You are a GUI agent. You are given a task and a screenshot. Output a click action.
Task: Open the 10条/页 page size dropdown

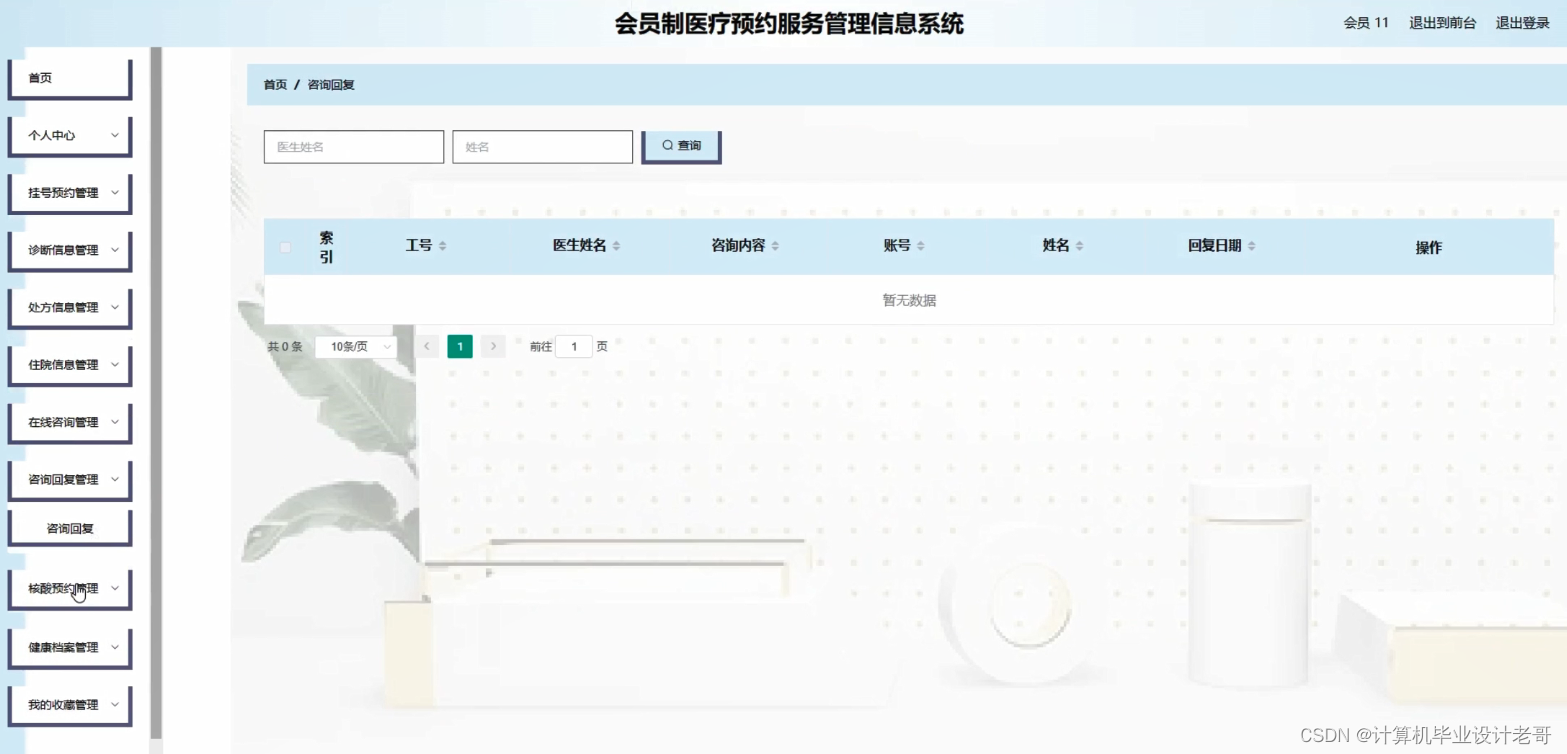[x=356, y=347]
